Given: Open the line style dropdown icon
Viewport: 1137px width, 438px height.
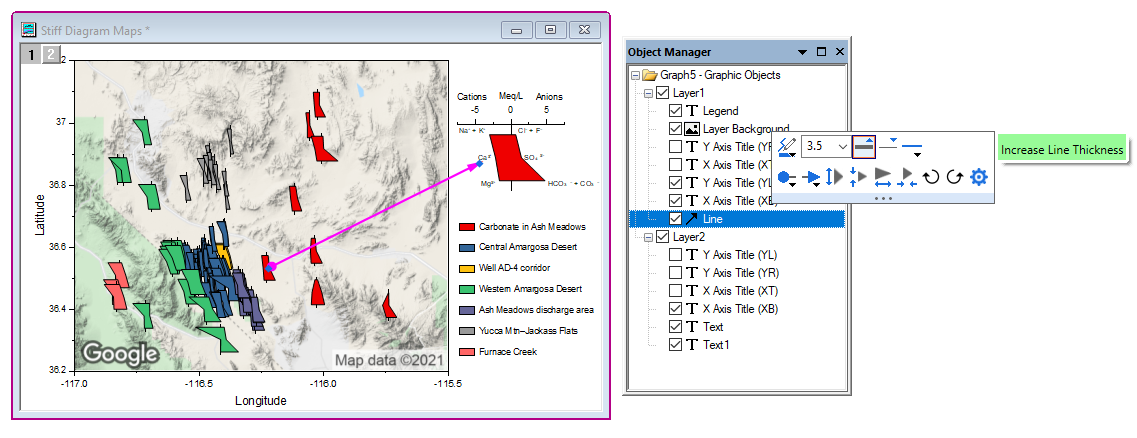Looking at the screenshot, I should click(912, 147).
